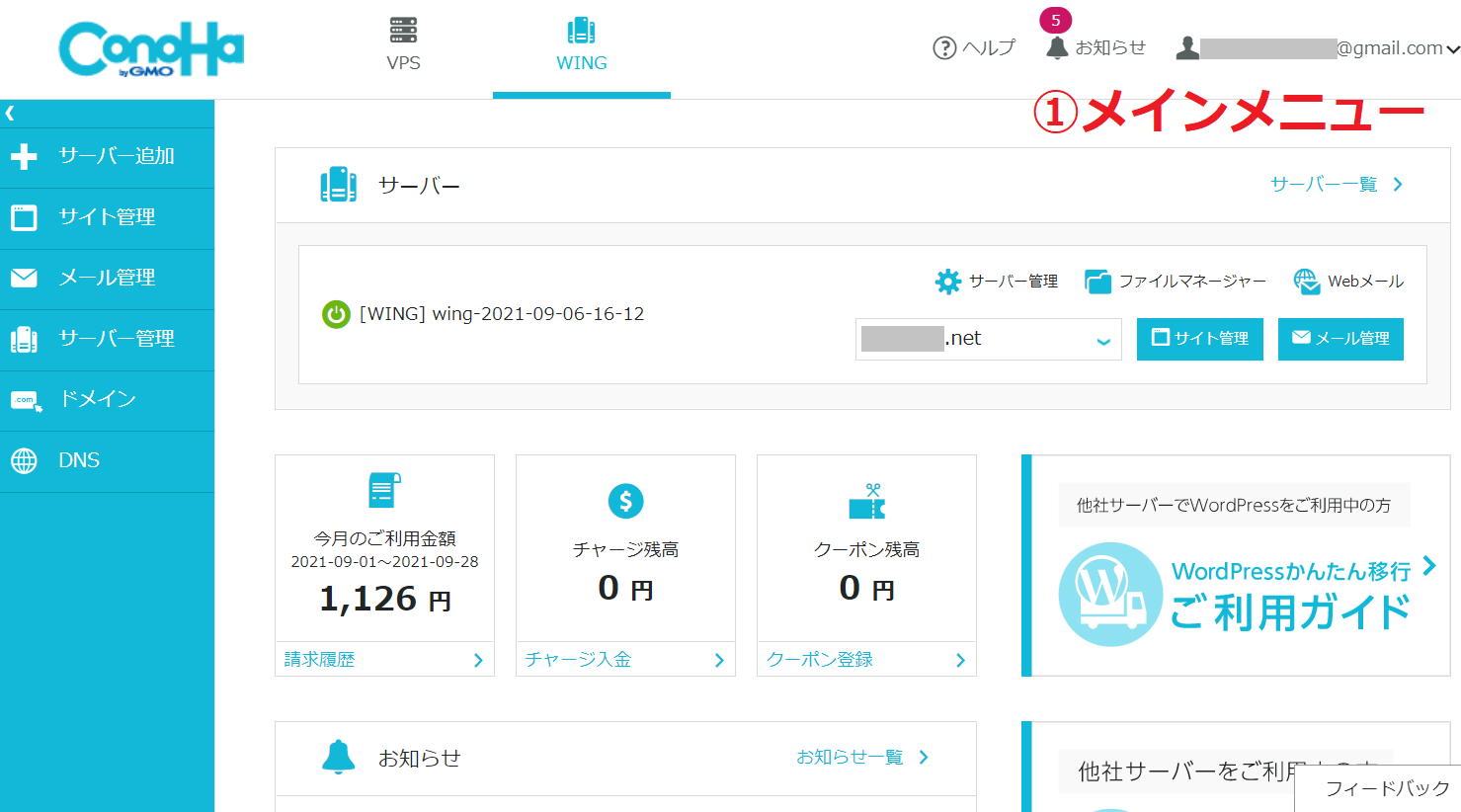The image size is (1461, 812).
Task: Click the chevron beside お知らせ一覧
Action: [924, 757]
